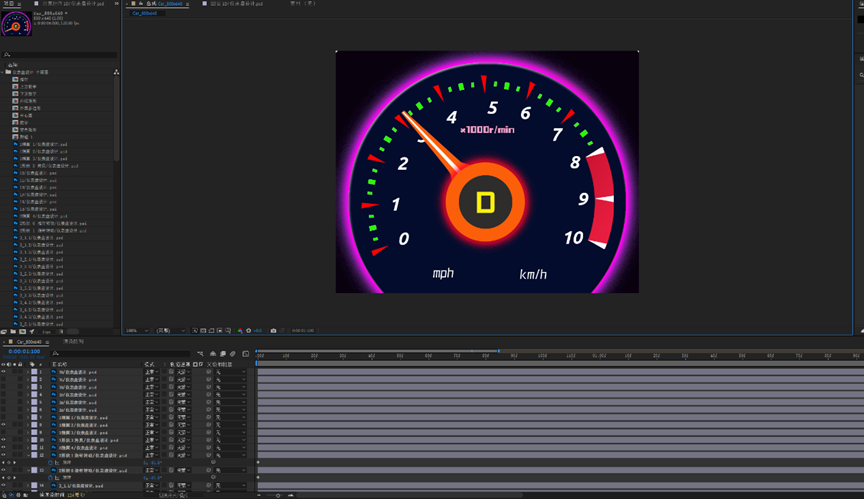Open the parent dropdown for layer 7
The height and width of the screenshot is (499, 864).
coord(231,417)
